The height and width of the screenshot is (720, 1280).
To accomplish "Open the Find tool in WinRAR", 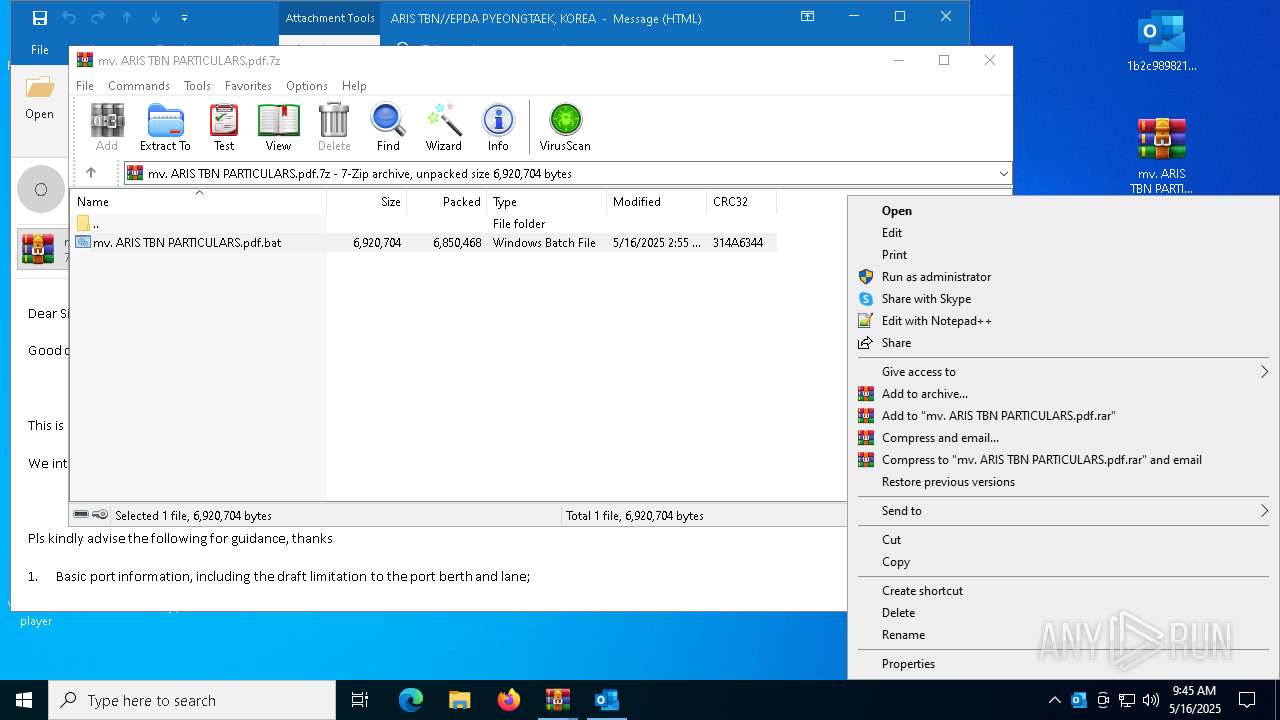I will click(388, 127).
